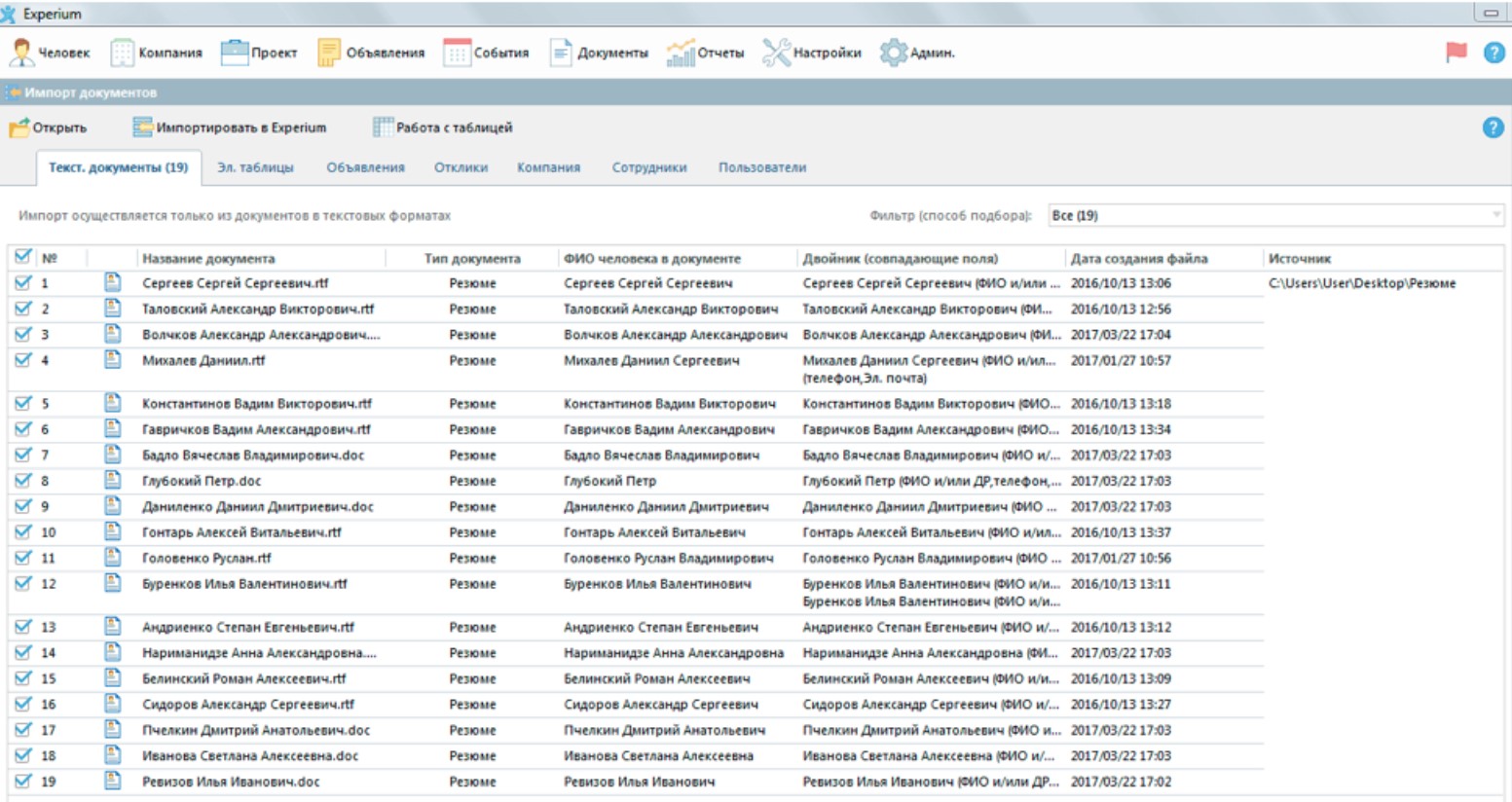Open the Компания module icon

point(122,53)
